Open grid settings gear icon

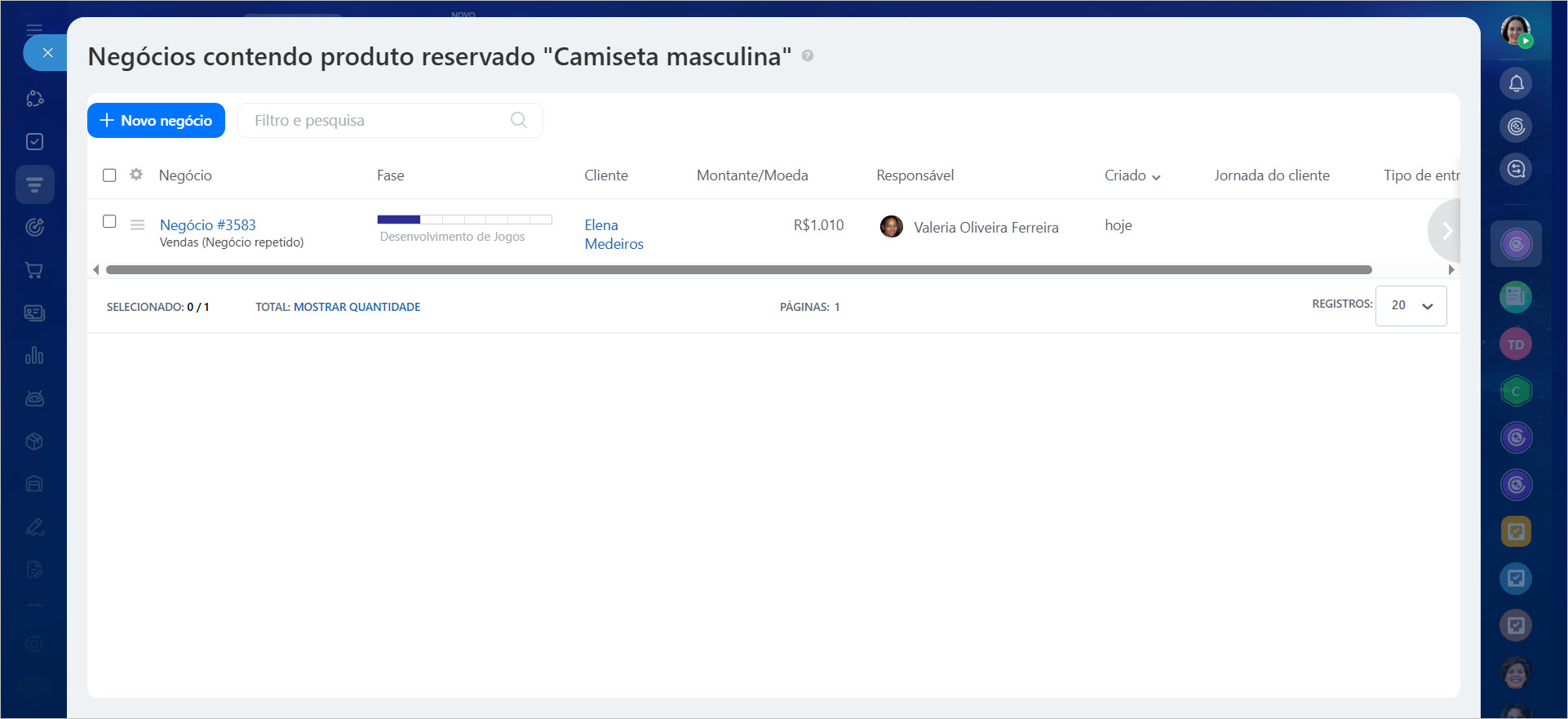click(136, 175)
